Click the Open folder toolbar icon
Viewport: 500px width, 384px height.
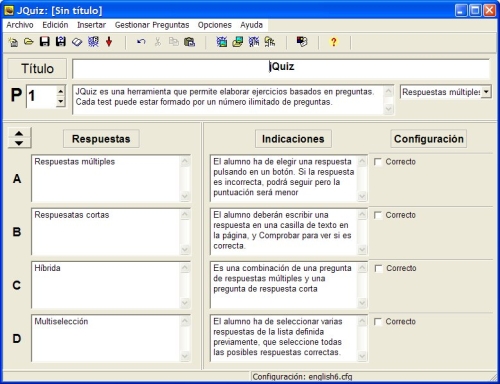point(29,42)
